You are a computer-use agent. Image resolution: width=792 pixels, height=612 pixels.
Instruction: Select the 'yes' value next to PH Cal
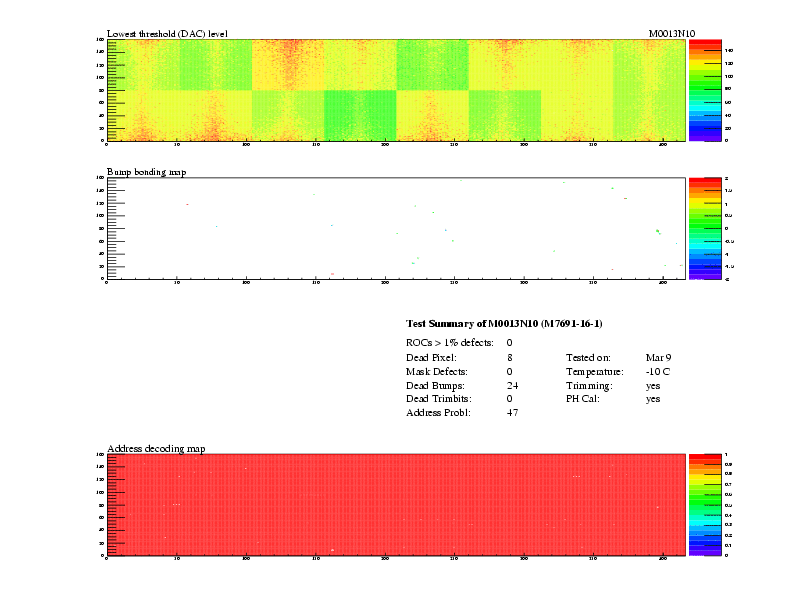pyautogui.click(x=653, y=399)
